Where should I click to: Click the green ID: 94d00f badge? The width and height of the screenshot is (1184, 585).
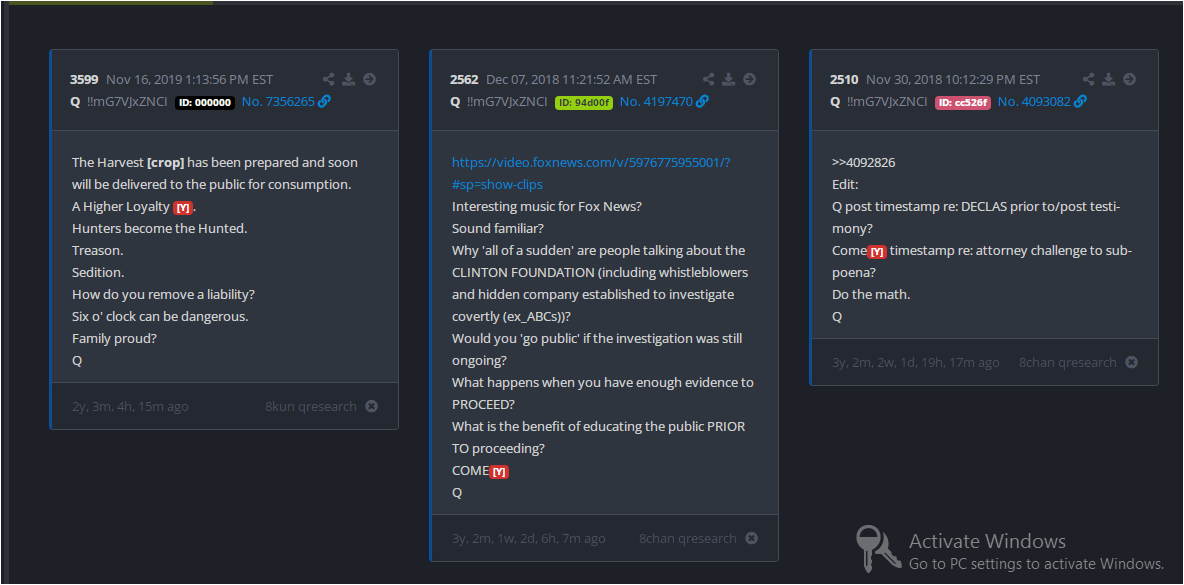coord(584,103)
